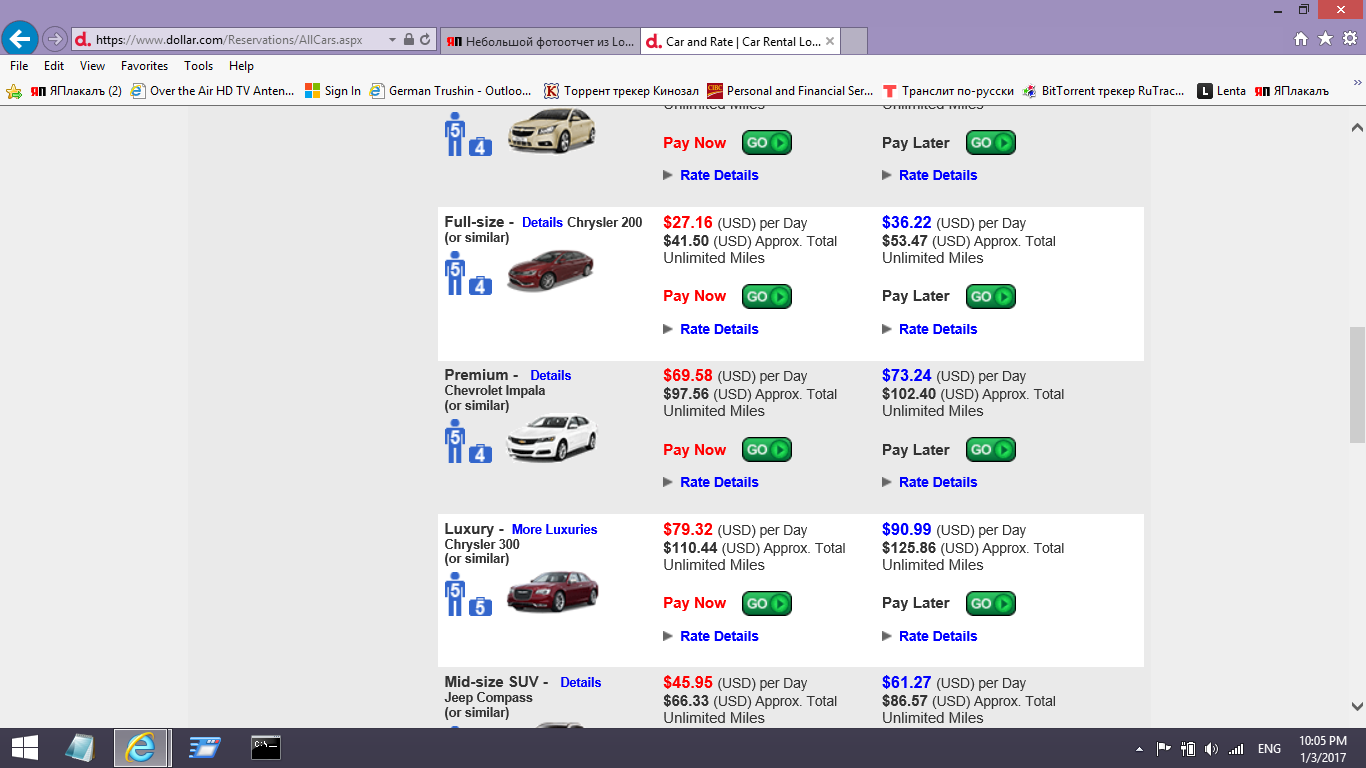Open Details link for Premium class

click(551, 376)
